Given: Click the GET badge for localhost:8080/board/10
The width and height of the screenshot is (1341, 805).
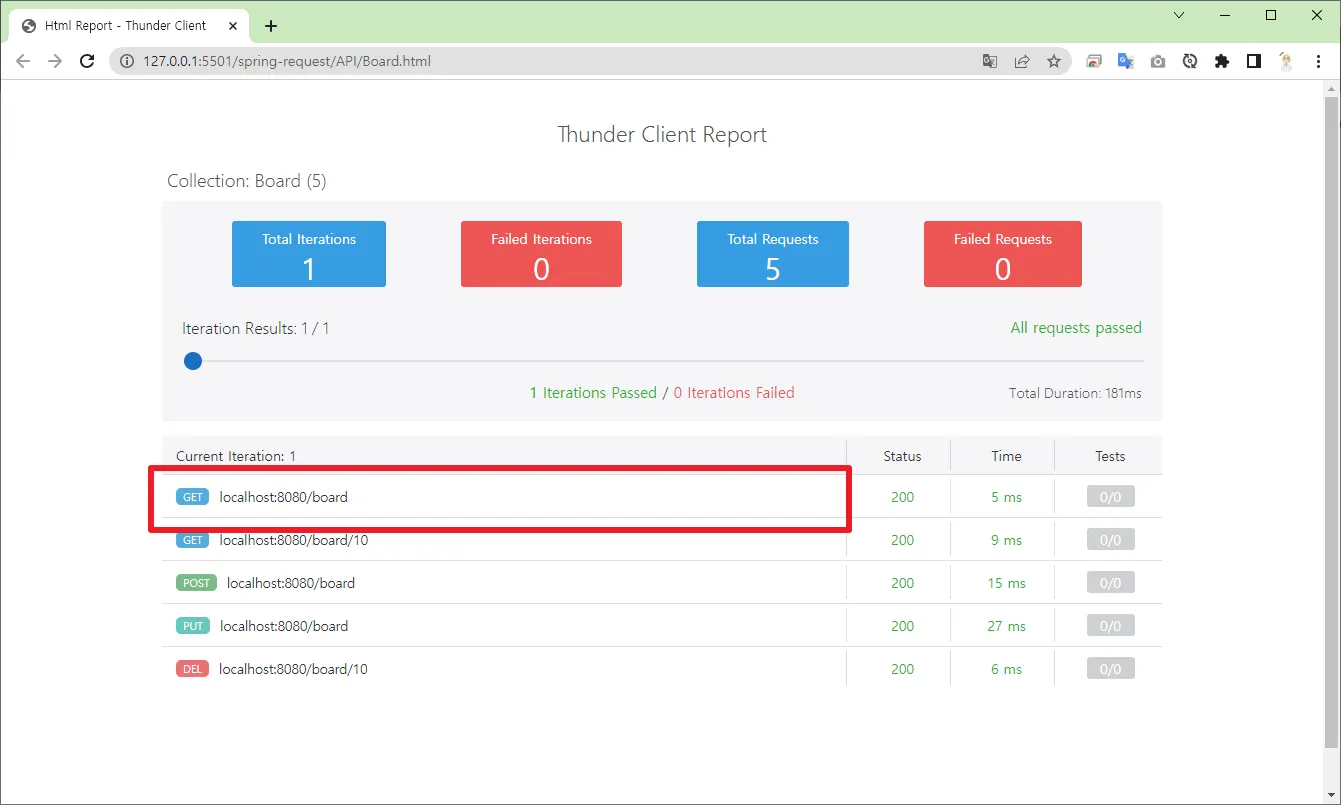Looking at the screenshot, I should (x=192, y=540).
